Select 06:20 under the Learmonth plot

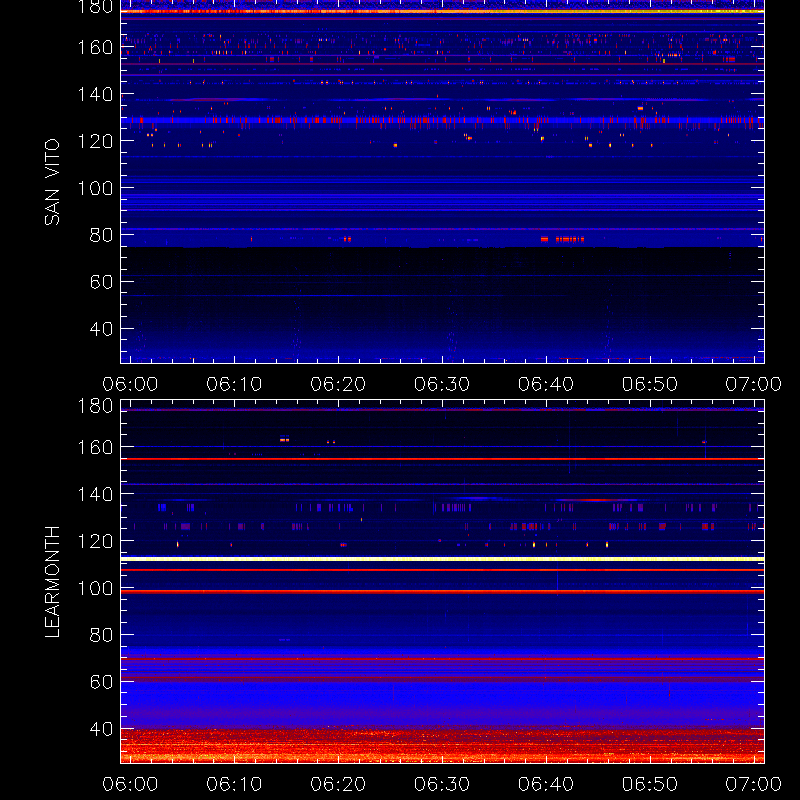(x=338, y=784)
